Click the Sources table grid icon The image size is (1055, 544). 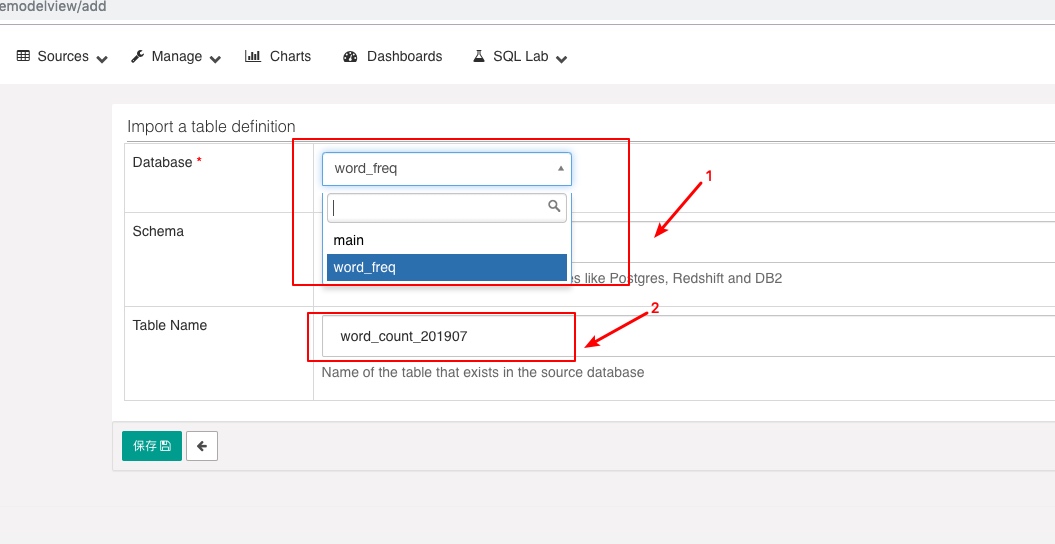pos(23,56)
